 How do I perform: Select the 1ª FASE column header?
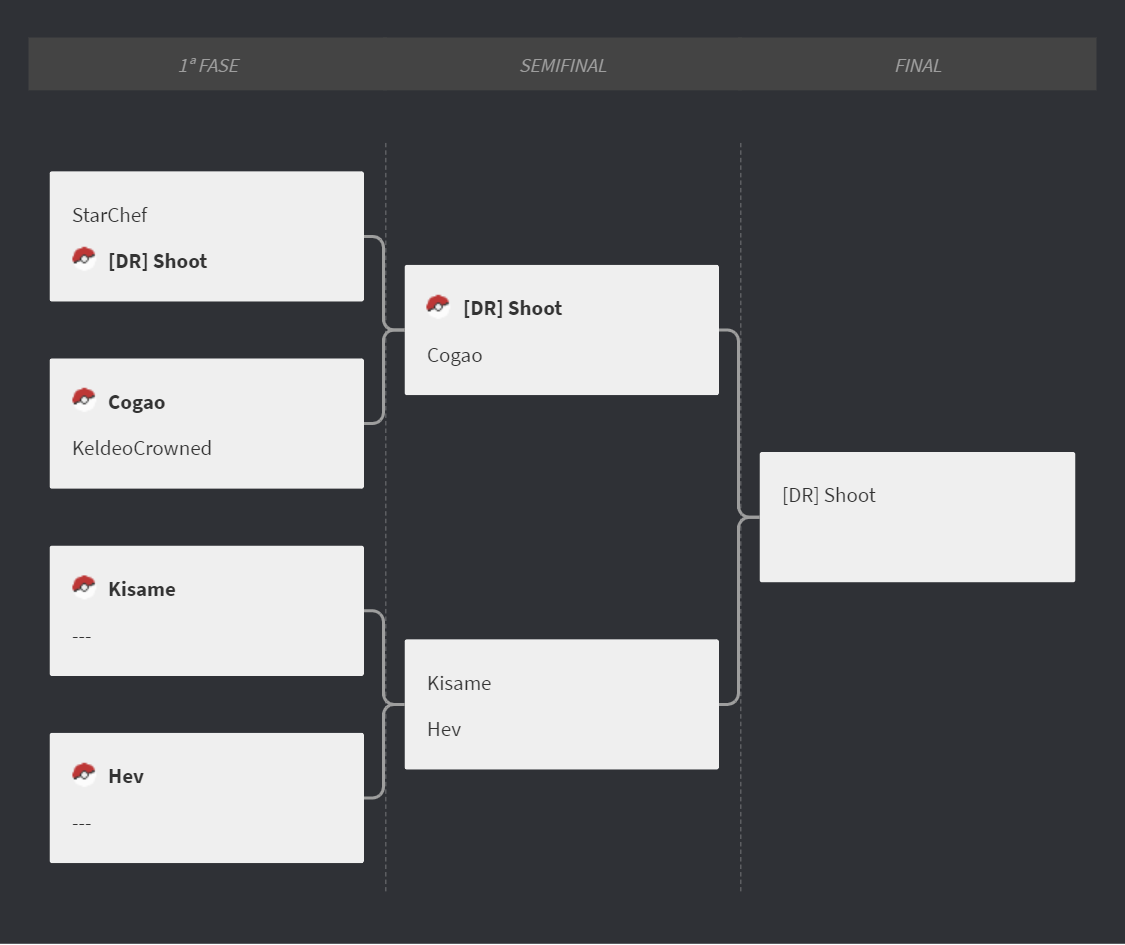(208, 65)
